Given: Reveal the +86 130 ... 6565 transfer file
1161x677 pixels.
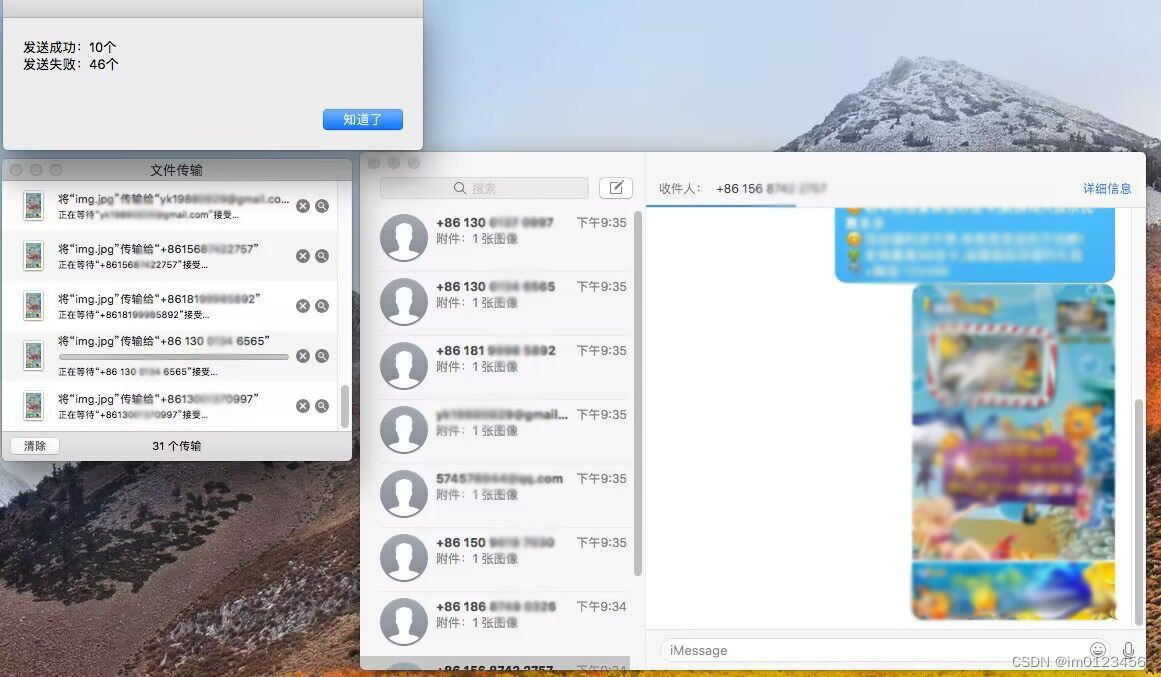Looking at the screenshot, I should (x=322, y=356).
